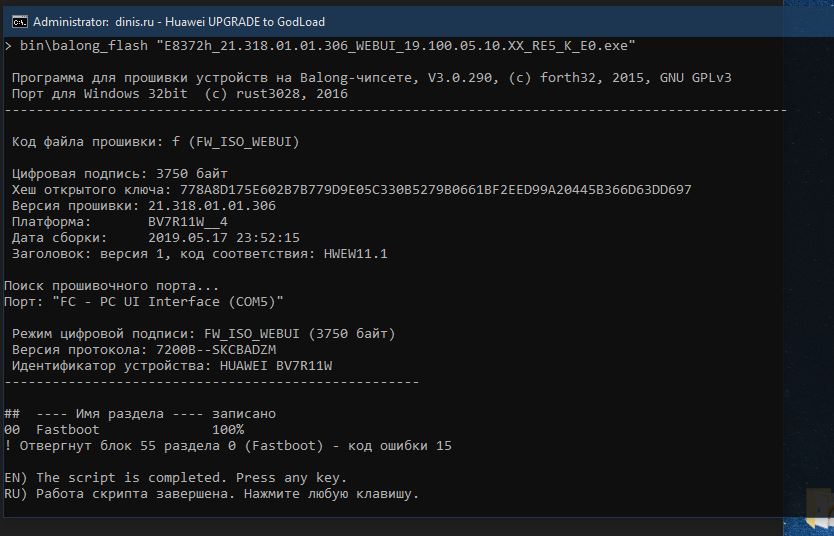Screen dimensions: 834x536
Task: Open the command prompt system menu icon
Action: pos(20,22)
